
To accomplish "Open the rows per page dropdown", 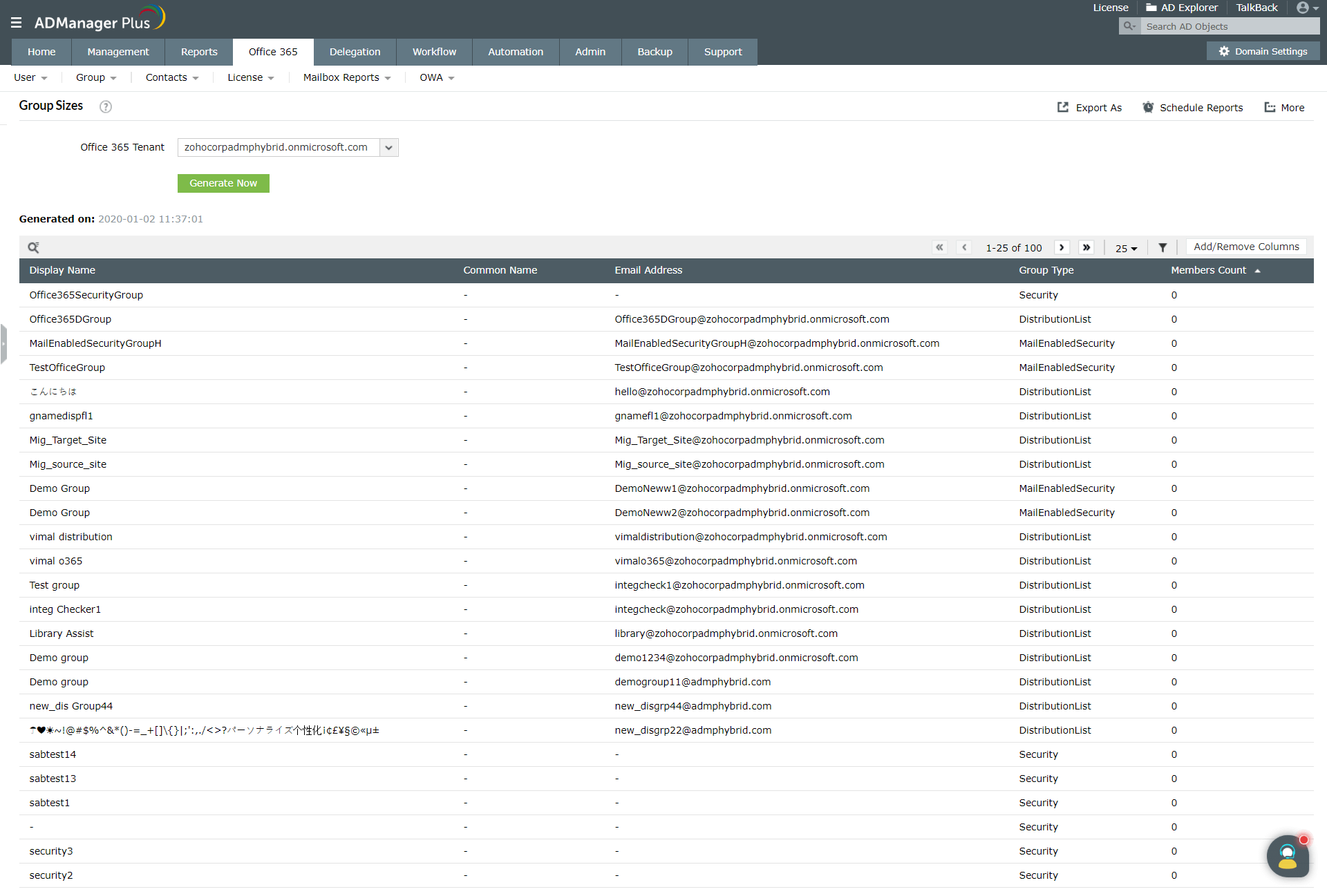I will (1126, 248).
